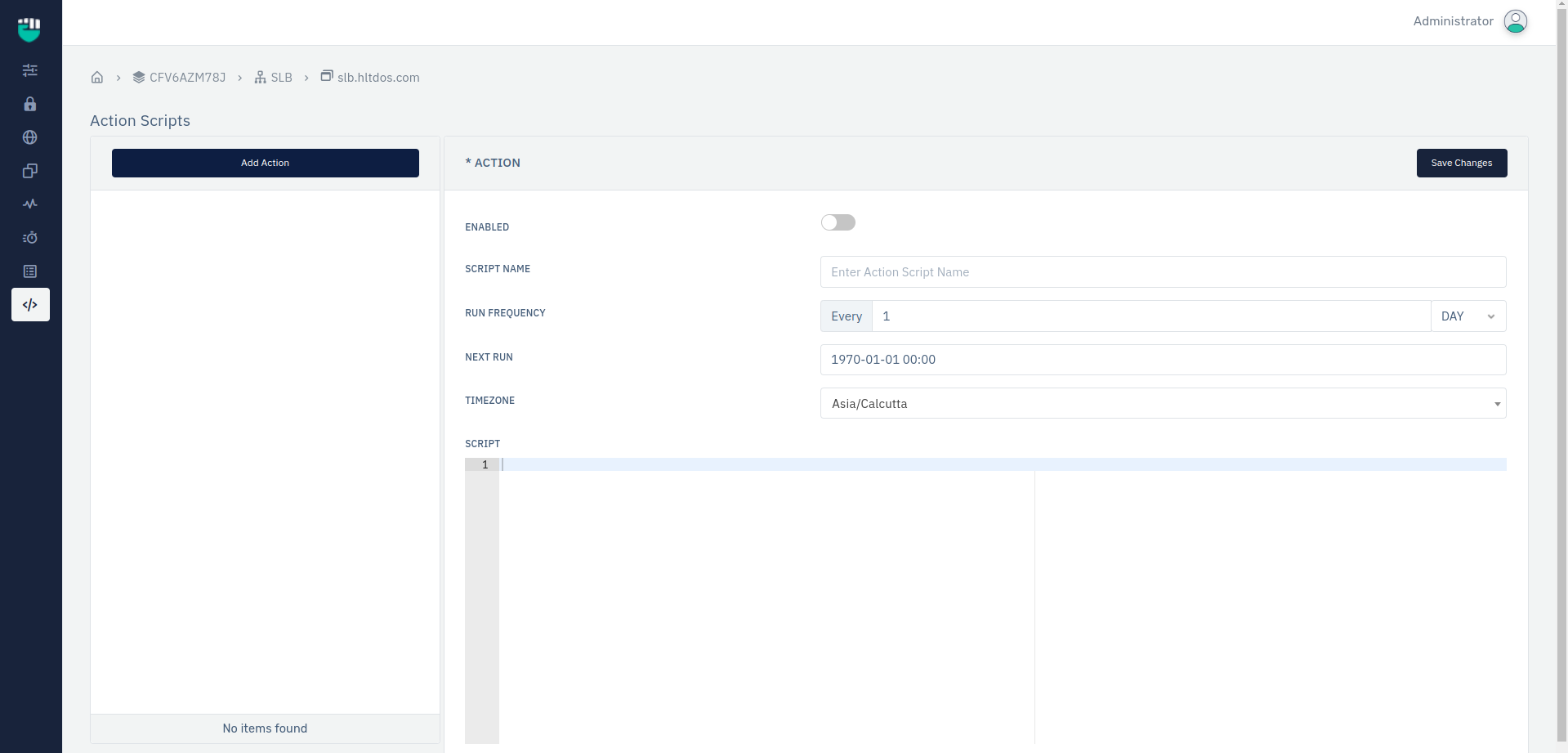Select the stopwatch icon in sidebar
Screen dimensions: 1568x753
(30, 238)
